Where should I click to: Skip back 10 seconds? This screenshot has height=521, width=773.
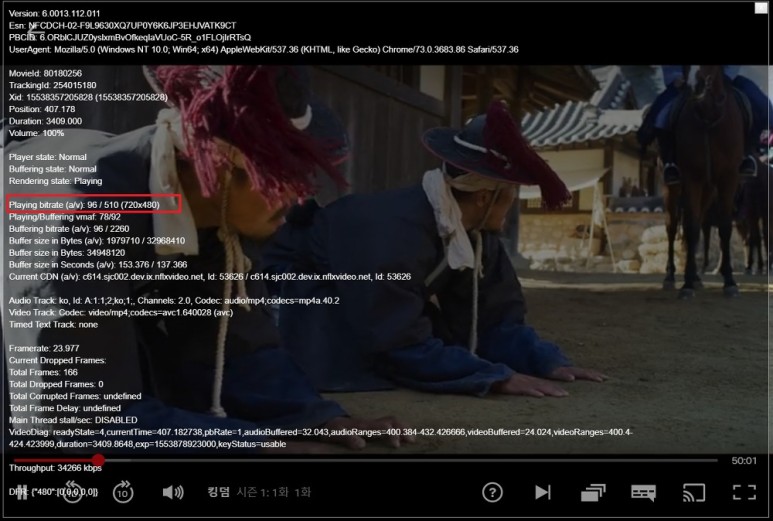(72, 492)
